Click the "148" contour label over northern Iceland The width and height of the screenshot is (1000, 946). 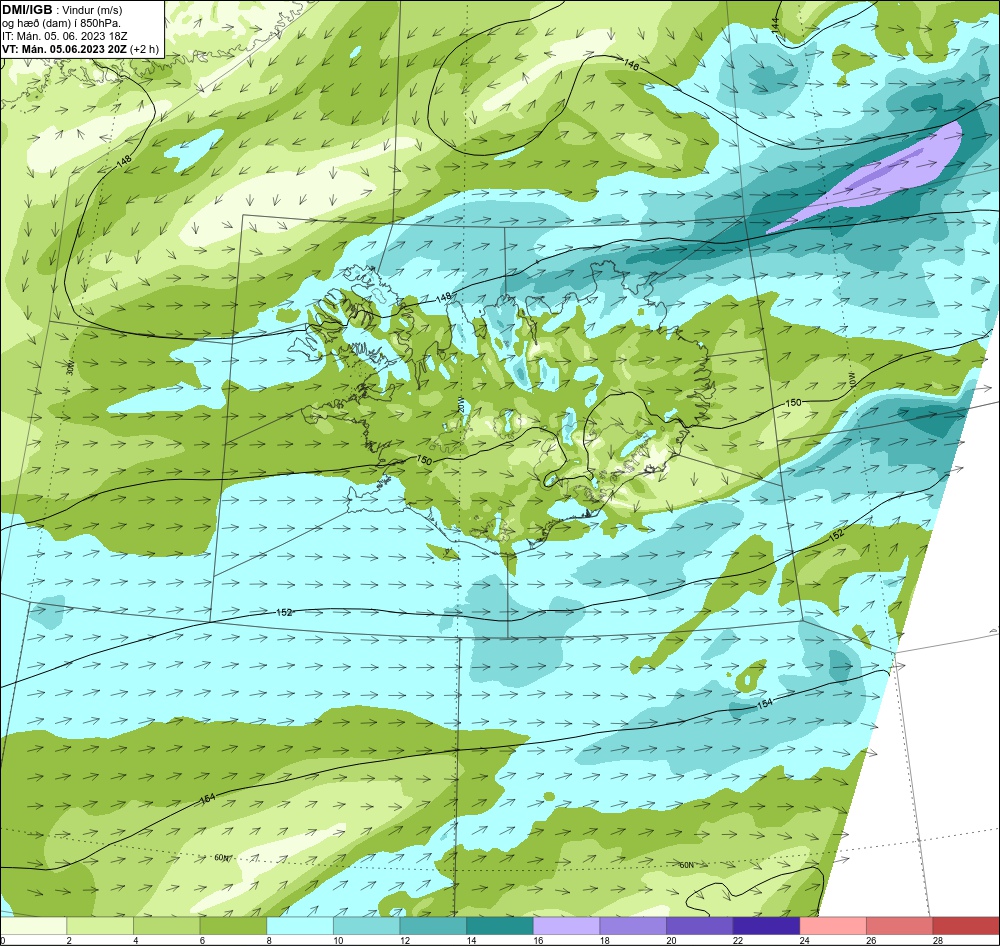pos(443,297)
